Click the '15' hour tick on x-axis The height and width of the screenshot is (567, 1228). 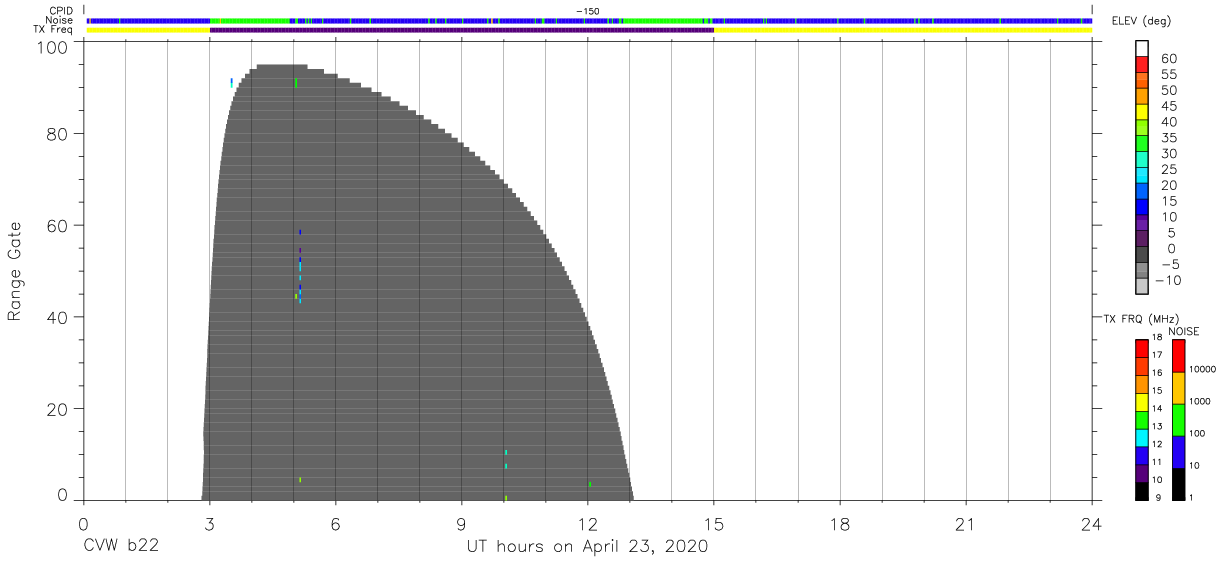[713, 523]
